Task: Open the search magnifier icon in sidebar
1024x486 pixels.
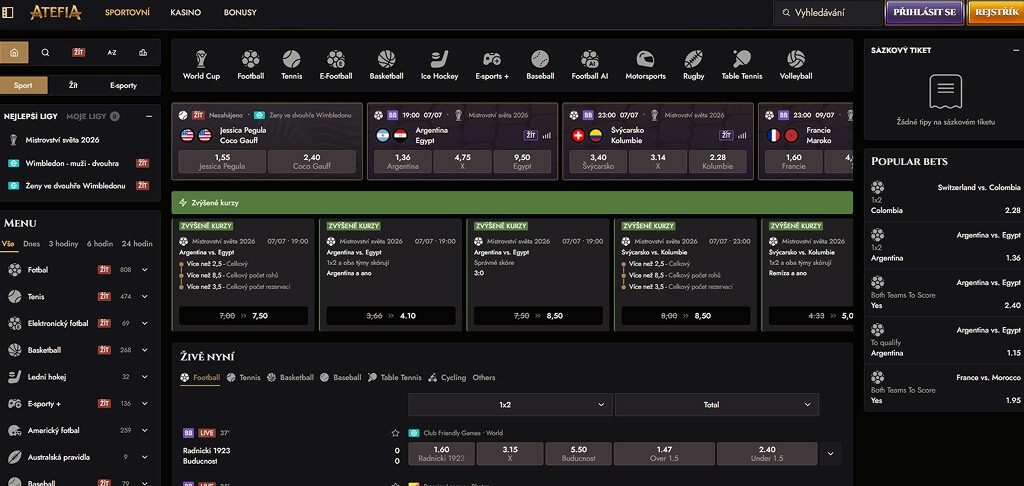Action: [x=45, y=53]
